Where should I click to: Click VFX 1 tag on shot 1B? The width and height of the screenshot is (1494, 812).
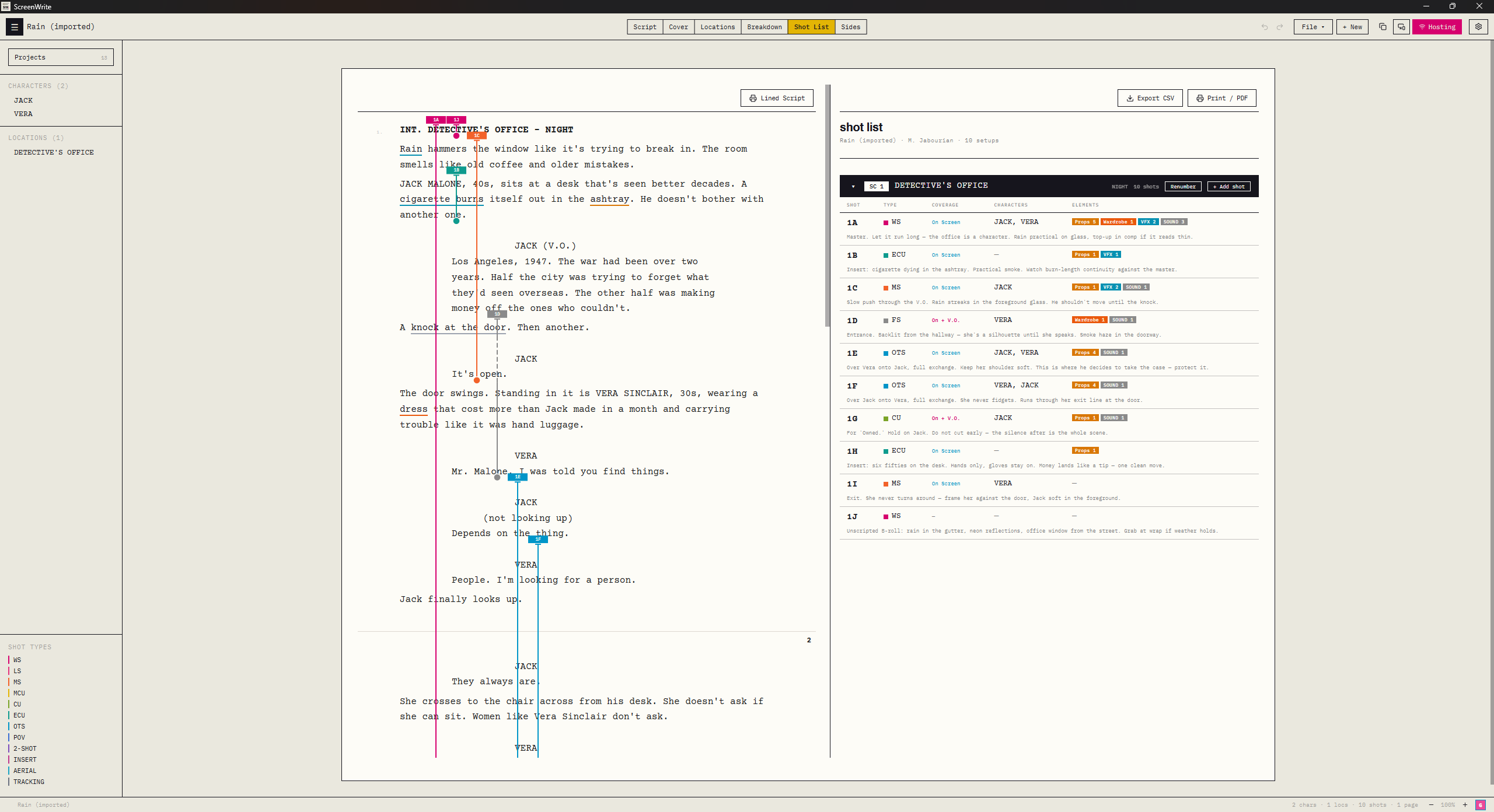[1111, 254]
